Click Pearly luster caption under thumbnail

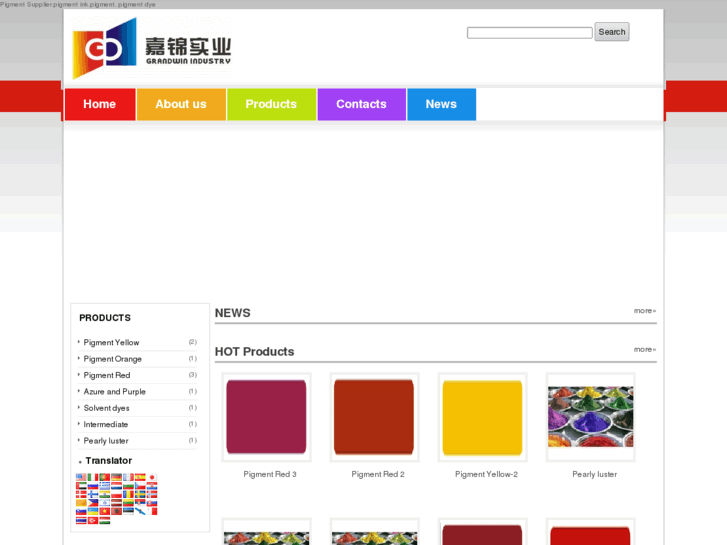(594, 474)
